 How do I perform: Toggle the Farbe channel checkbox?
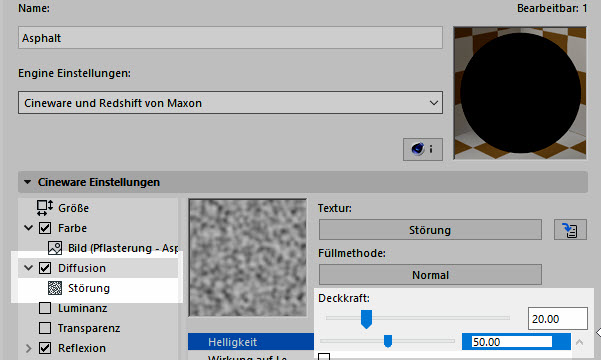point(45,228)
